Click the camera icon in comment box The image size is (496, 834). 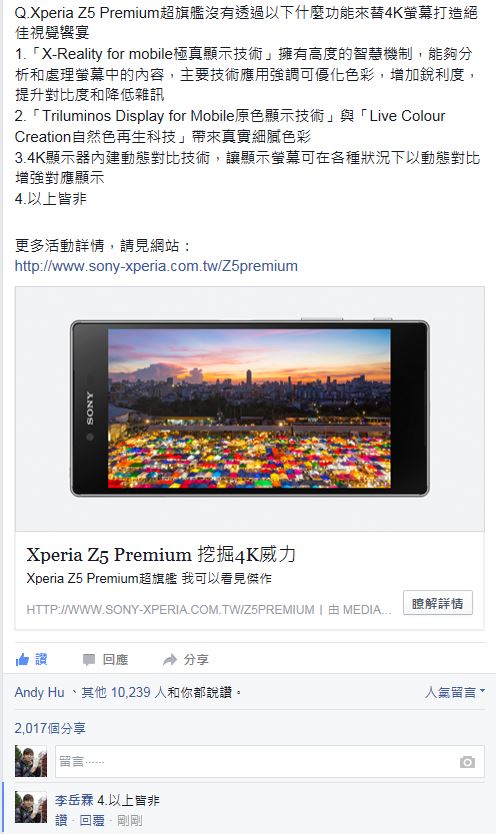467,762
